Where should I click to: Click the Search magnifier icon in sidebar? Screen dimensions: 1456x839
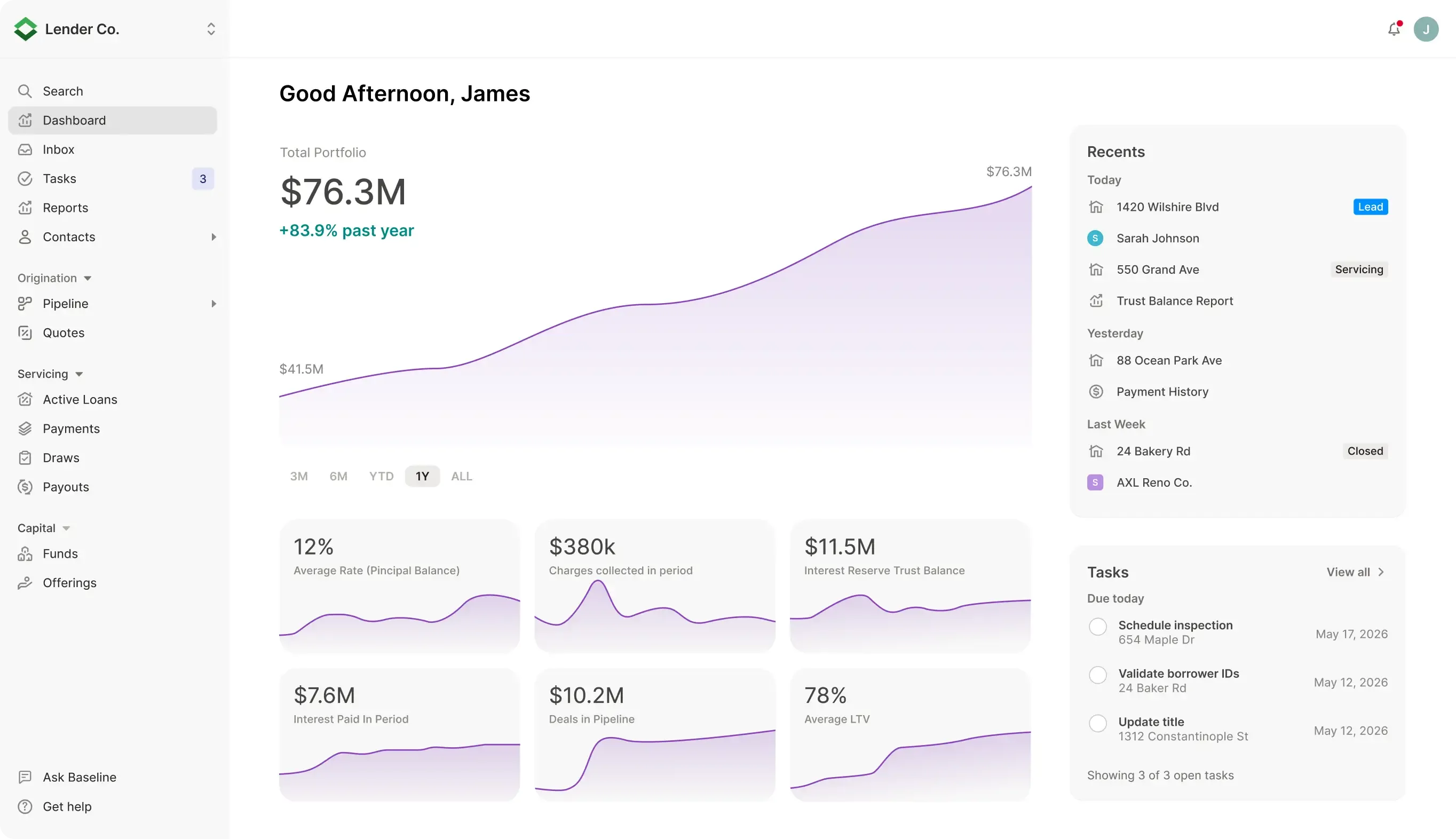(25, 91)
